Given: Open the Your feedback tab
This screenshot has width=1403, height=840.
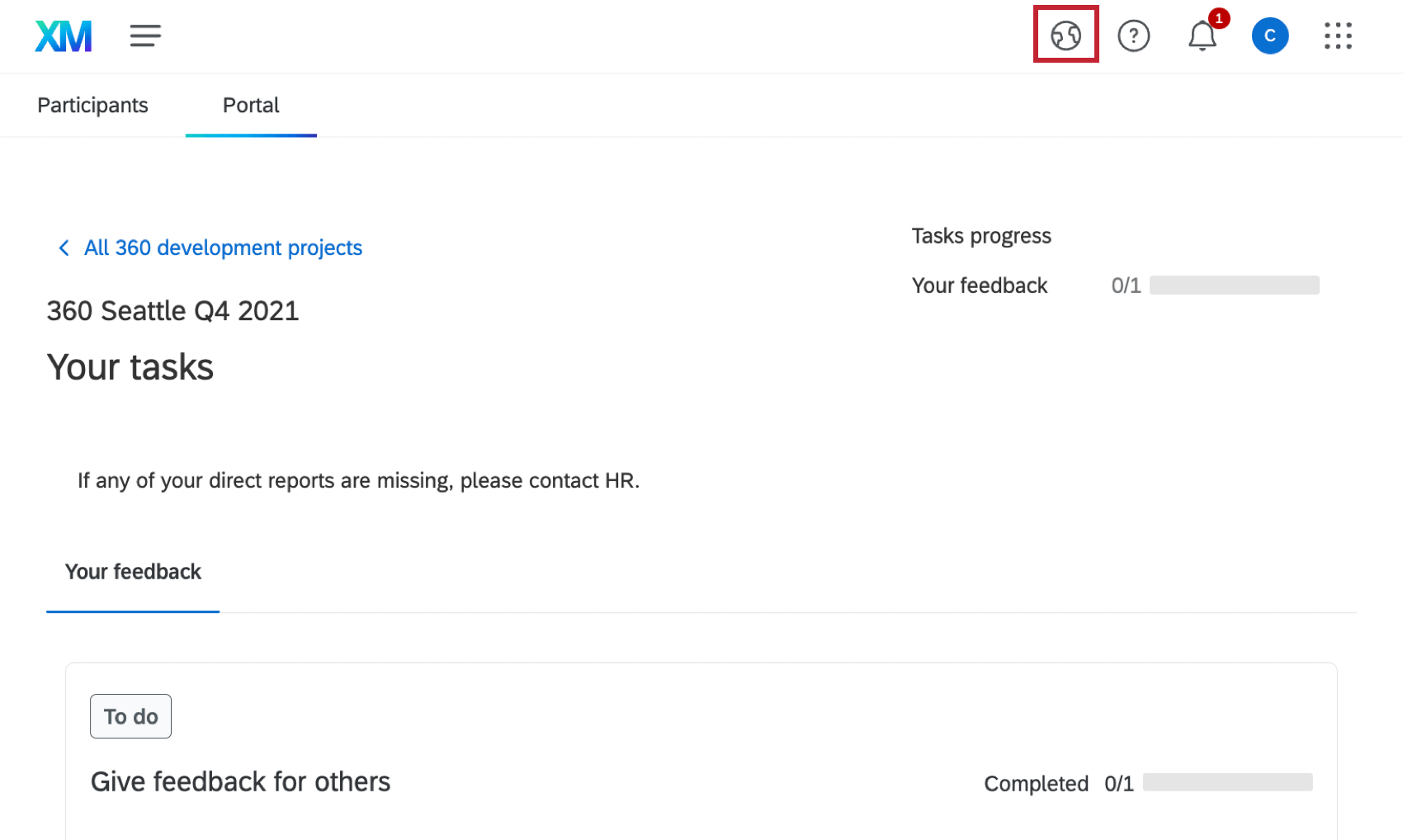Looking at the screenshot, I should 132,571.
